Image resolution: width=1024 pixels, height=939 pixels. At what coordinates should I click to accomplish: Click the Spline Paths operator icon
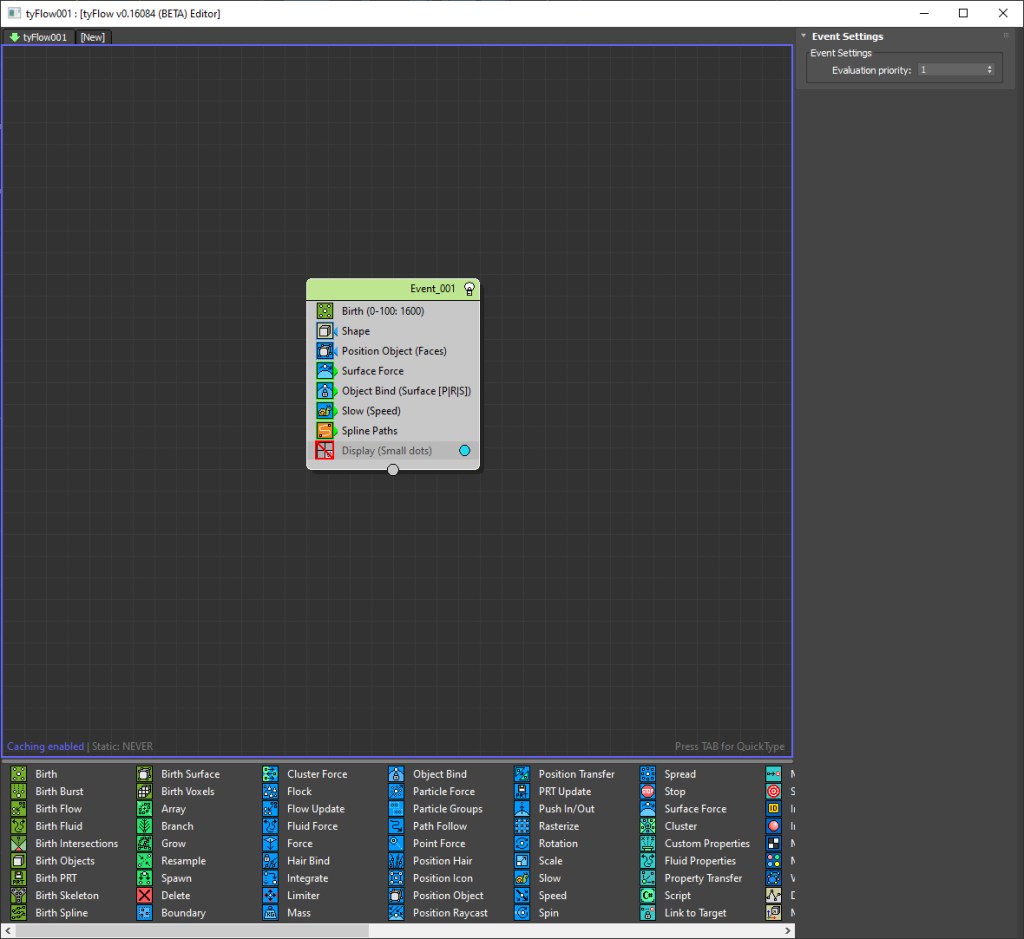(x=325, y=431)
